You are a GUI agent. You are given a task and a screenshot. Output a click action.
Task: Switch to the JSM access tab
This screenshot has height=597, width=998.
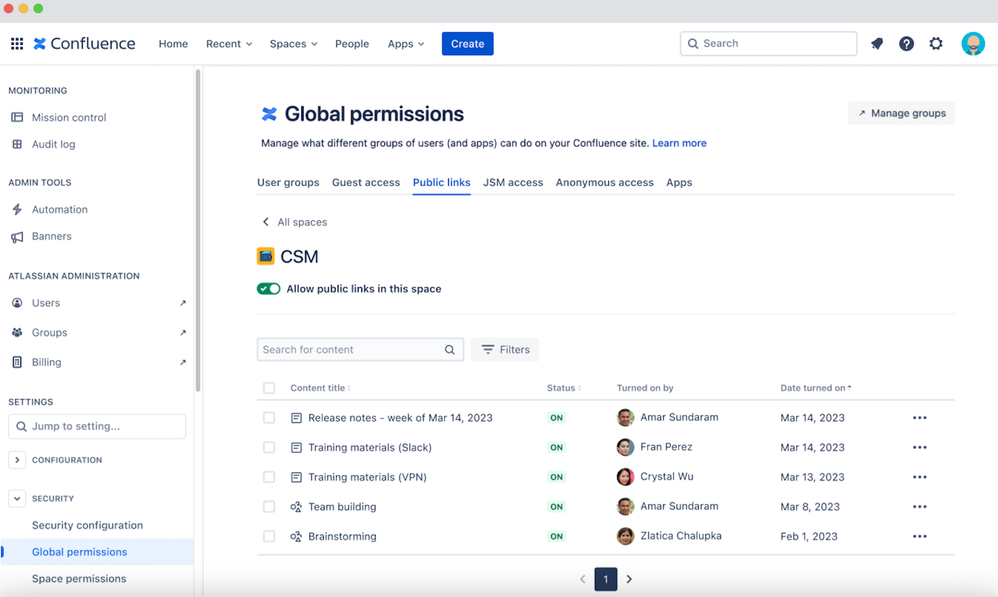[513, 183]
